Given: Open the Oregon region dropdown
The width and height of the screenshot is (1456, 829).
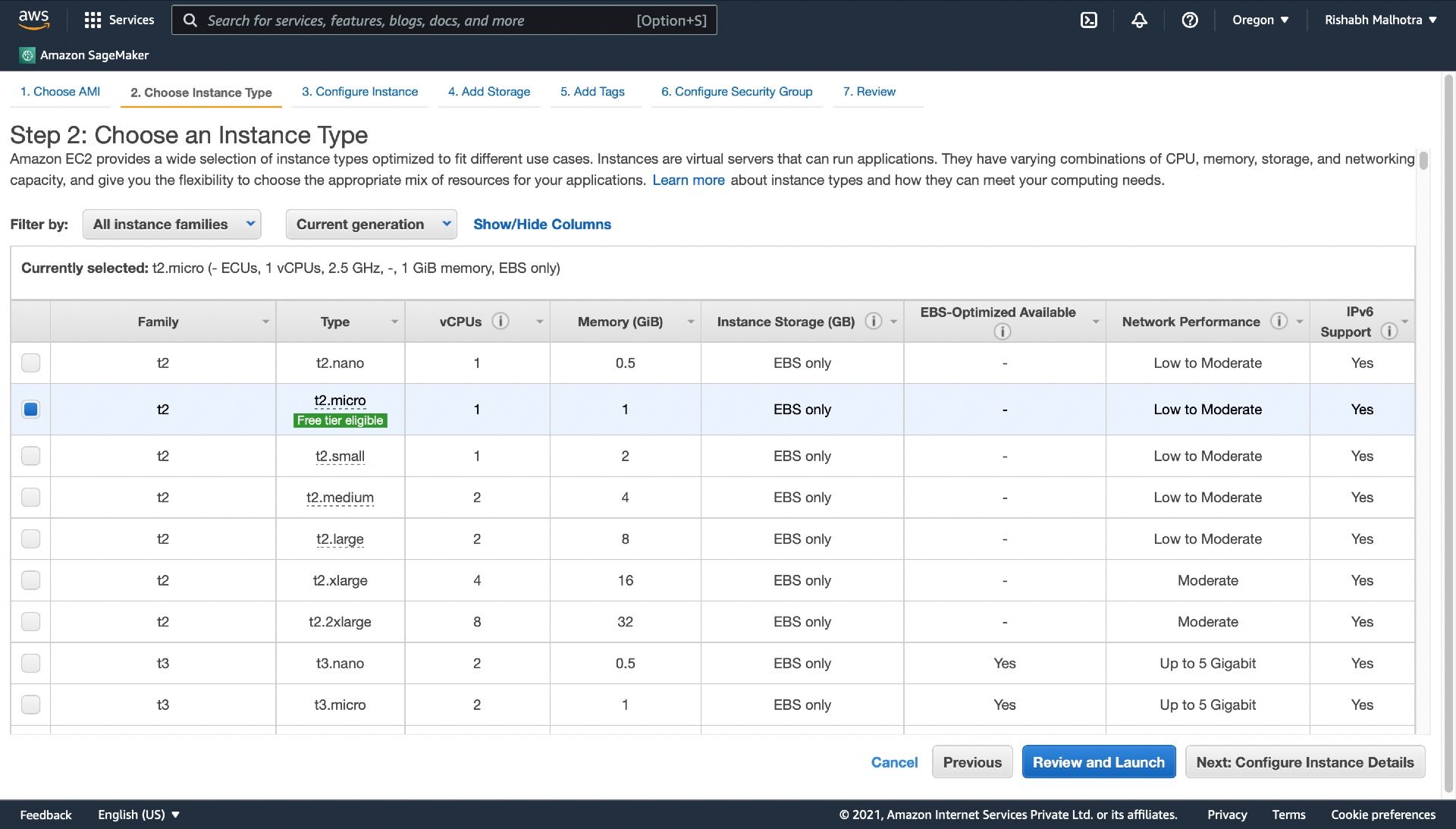Looking at the screenshot, I should coord(1260,20).
